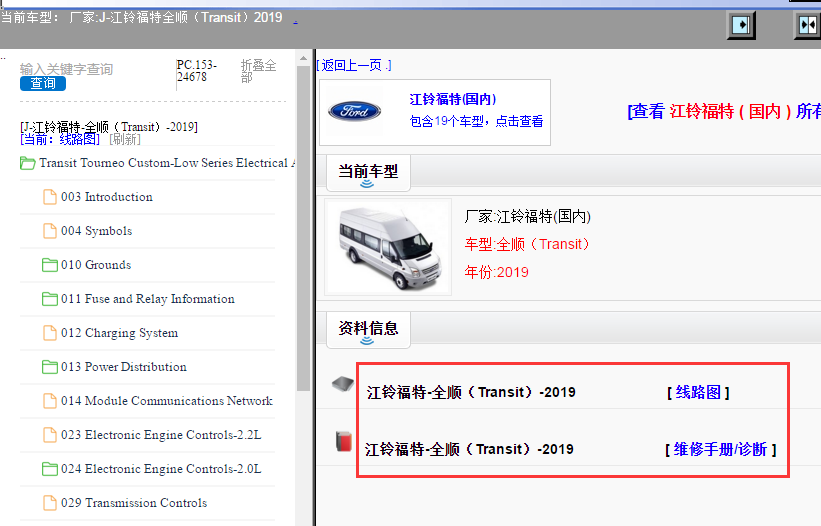Click the 厂家:江铃福特(国内) text

point(528,216)
